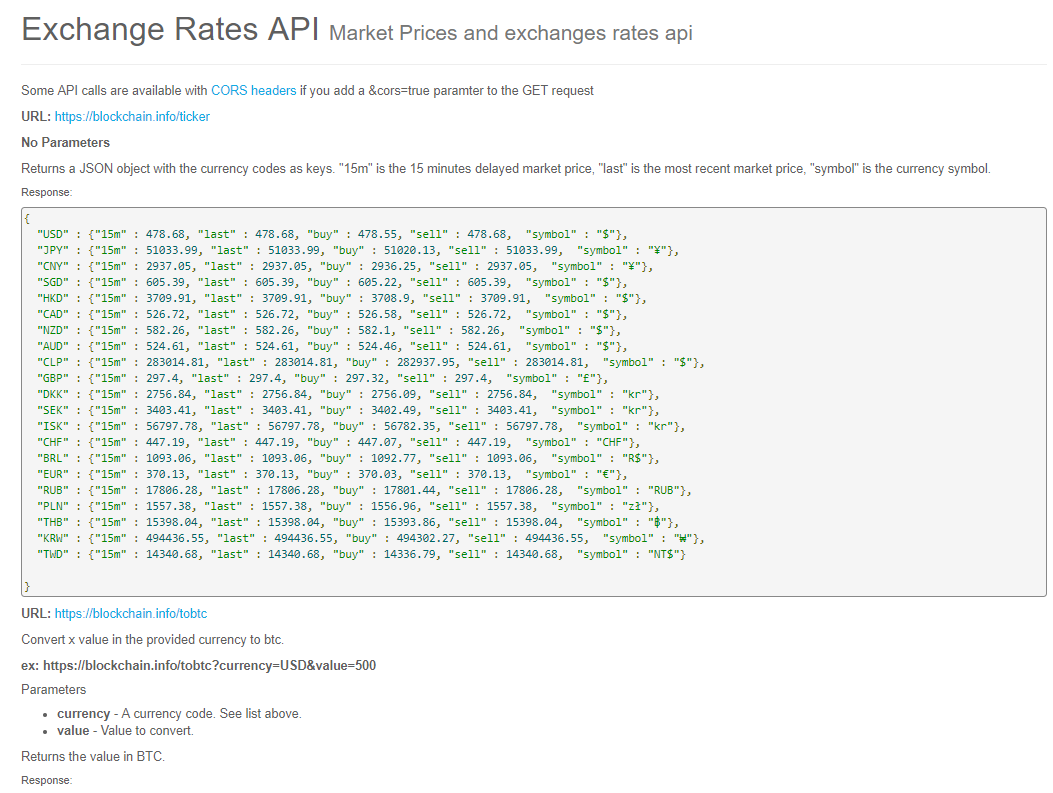Image resolution: width=1053 pixels, height=793 pixels.
Task: Click the "CLP" row in JSON response
Action: (x=370, y=363)
